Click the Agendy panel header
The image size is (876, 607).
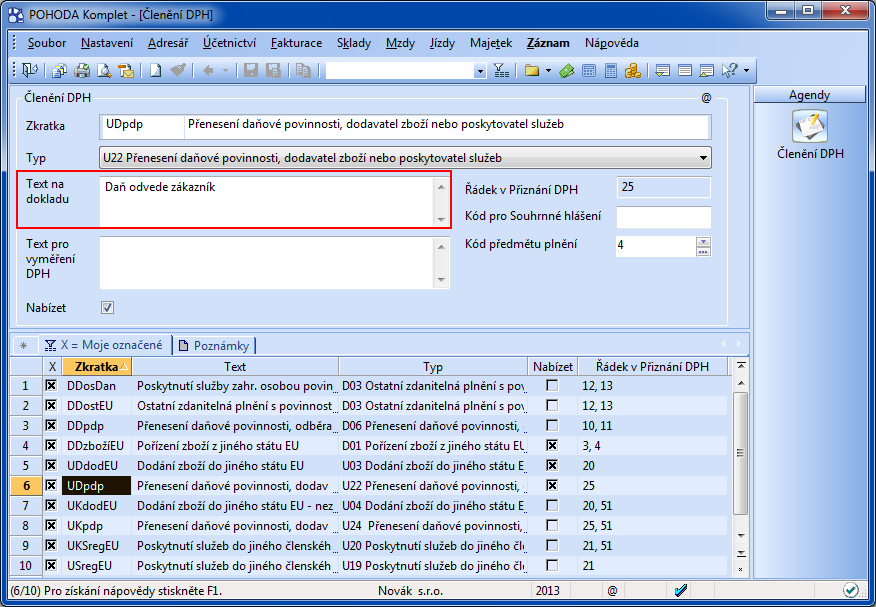tap(809, 95)
